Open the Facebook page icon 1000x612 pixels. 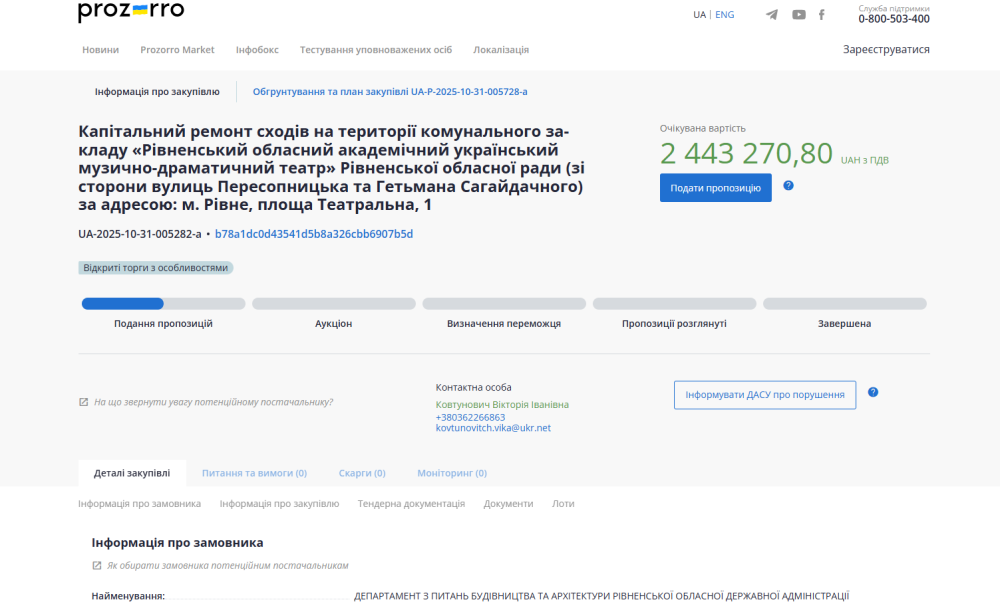click(822, 15)
